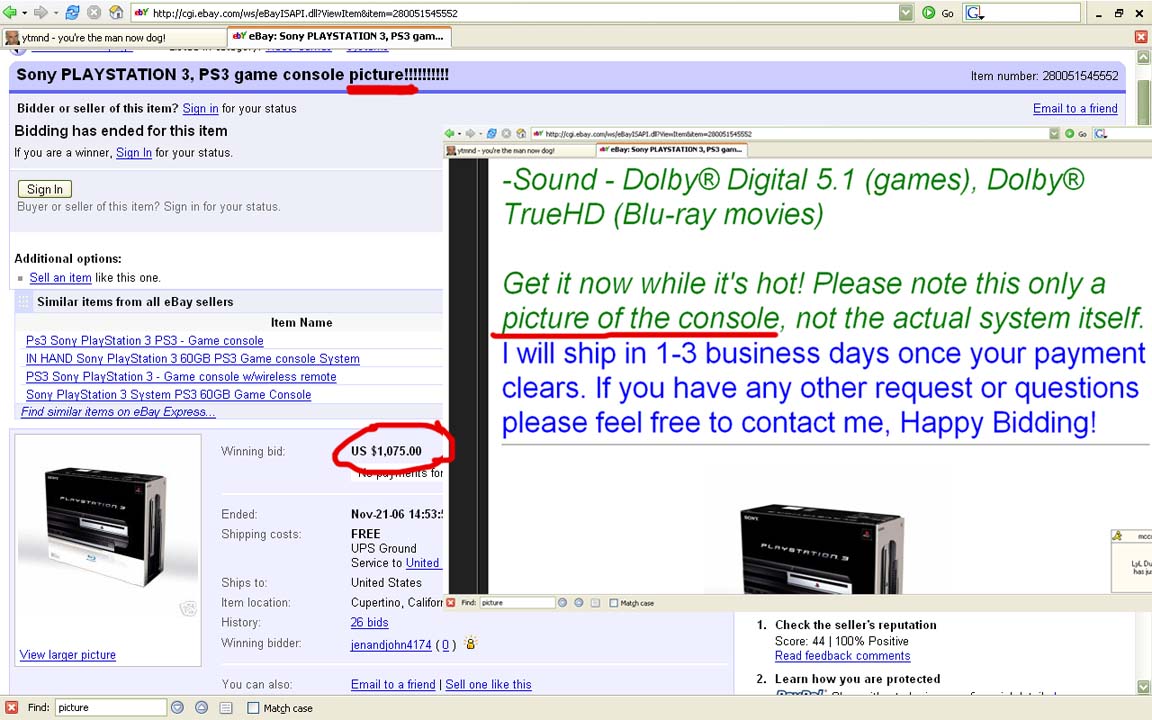Open 'Ps3 Sony PlayStation 3 PS3 - Game console' listing

point(145,341)
